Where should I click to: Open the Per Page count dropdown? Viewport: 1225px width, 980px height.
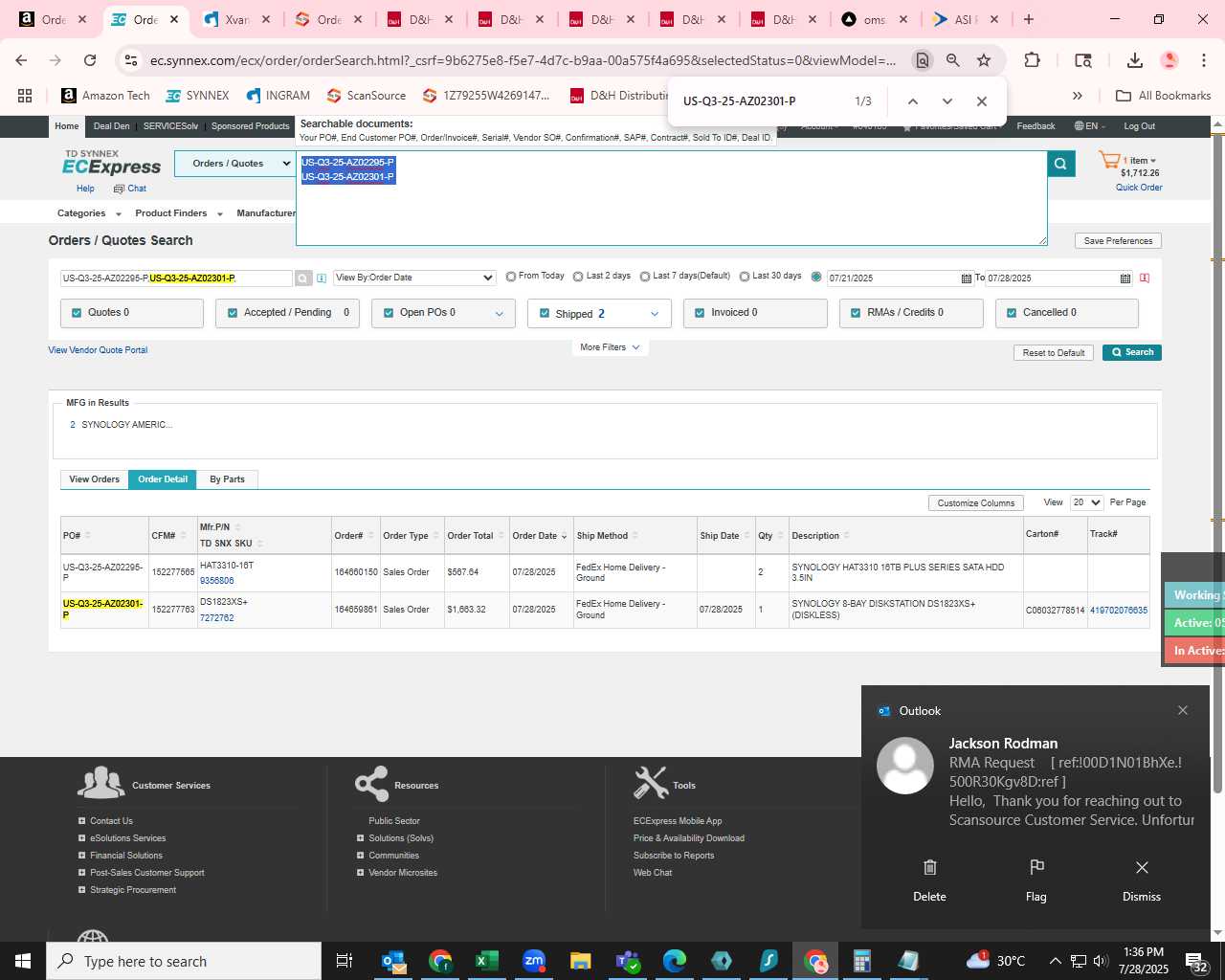[x=1087, y=502]
